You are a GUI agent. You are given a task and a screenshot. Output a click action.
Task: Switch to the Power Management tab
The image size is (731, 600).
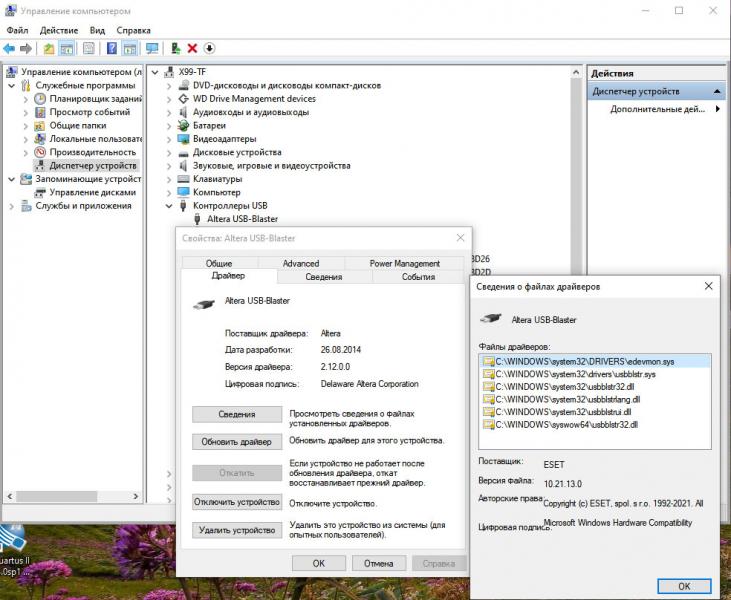[x=404, y=263]
